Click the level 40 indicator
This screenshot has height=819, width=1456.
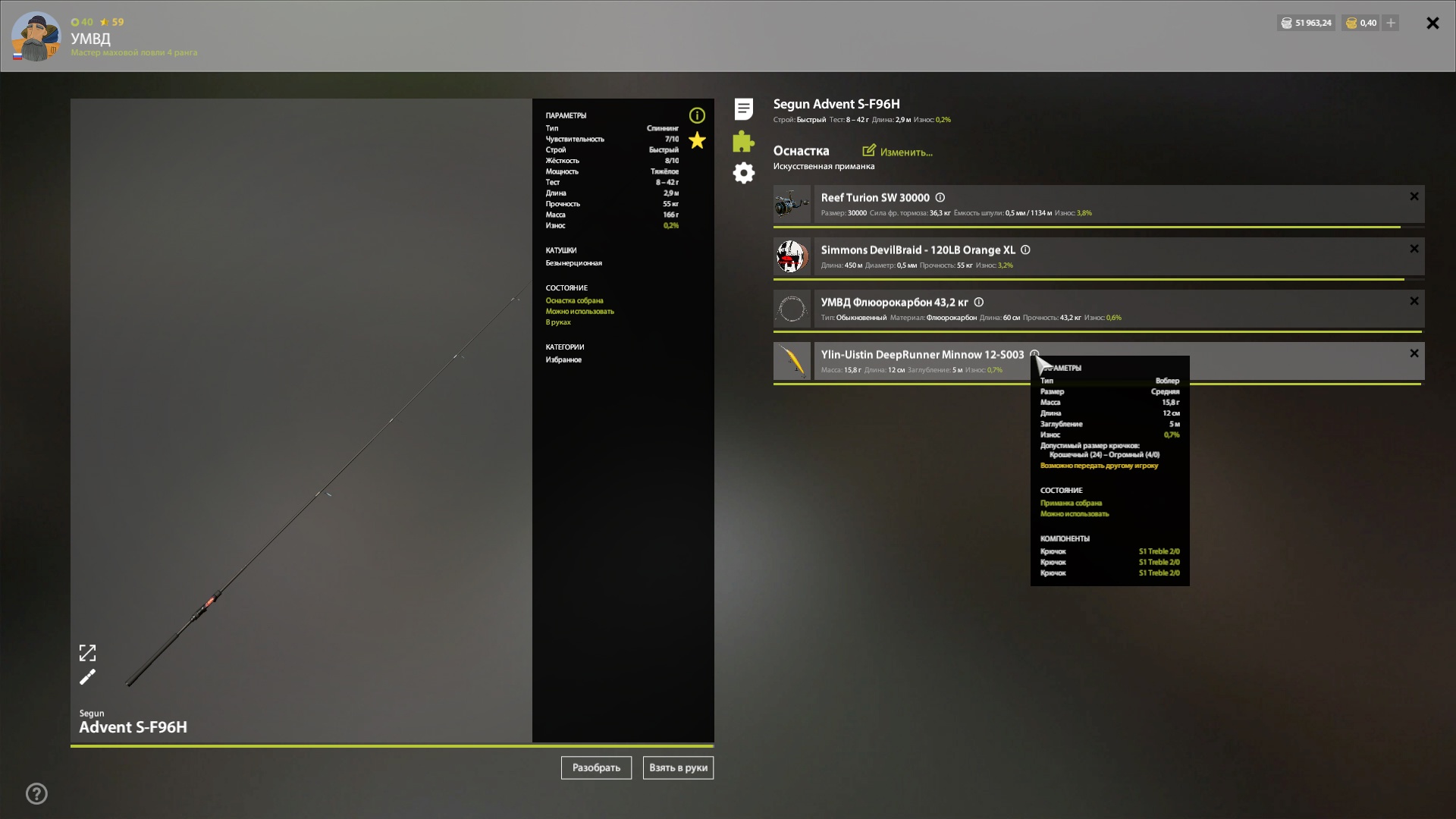coord(82,22)
